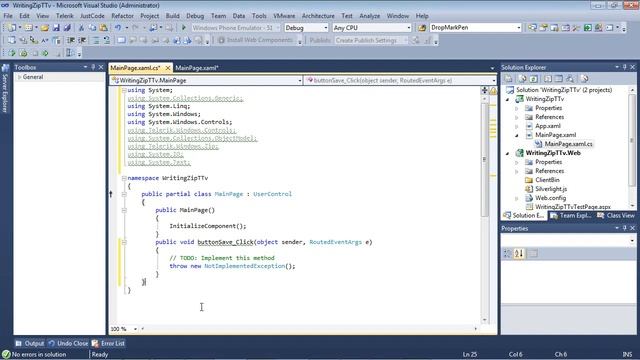
Task: Collapse the WritingZipTTv project node
Action: 508,99
